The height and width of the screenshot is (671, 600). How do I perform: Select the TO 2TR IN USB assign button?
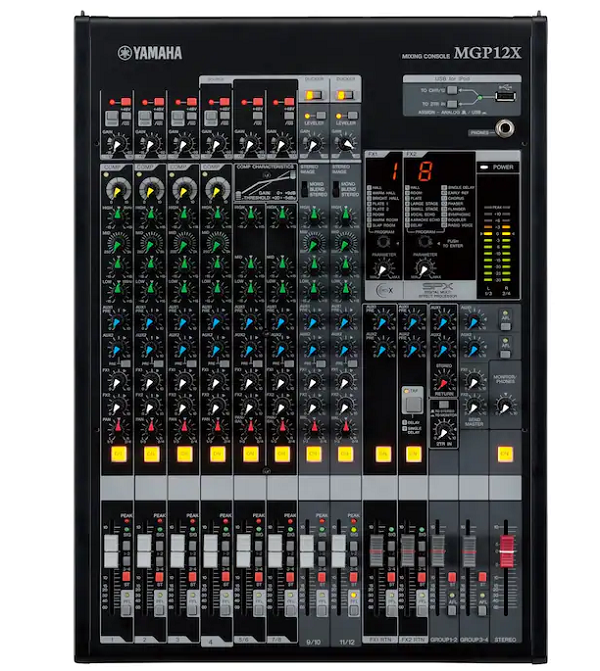452,103
